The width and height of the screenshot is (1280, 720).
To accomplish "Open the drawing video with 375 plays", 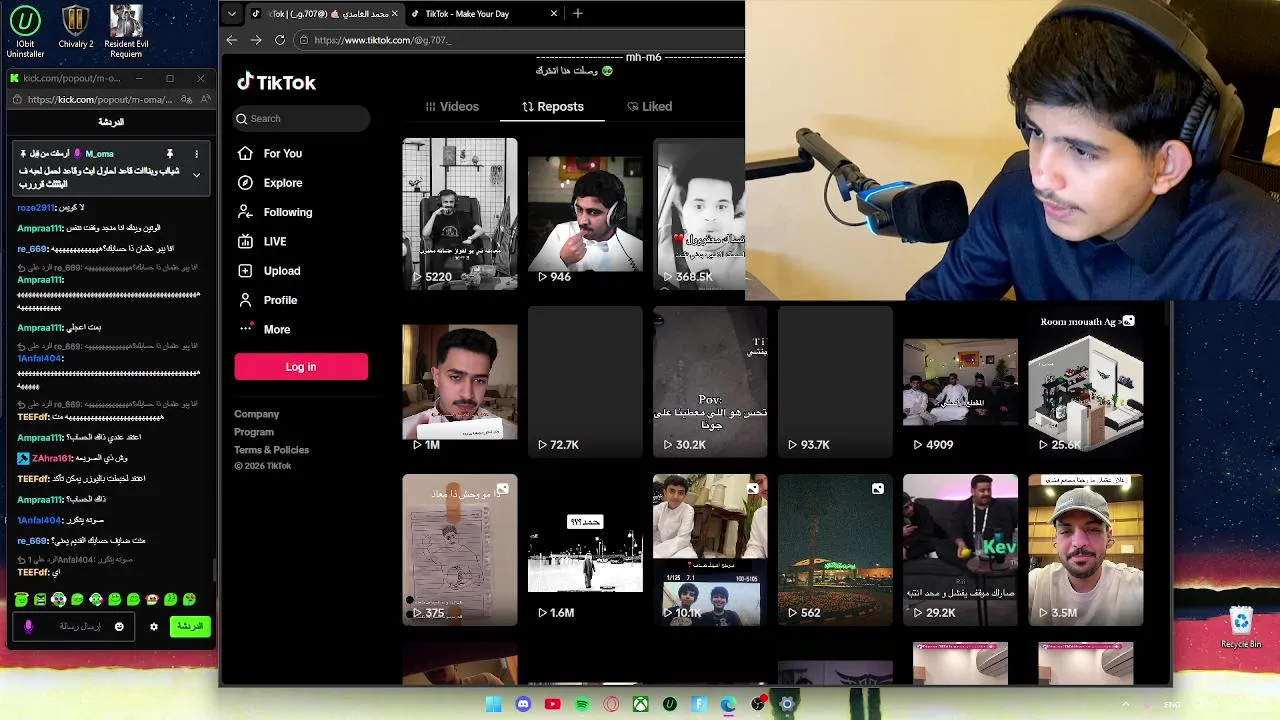I will (460, 550).
